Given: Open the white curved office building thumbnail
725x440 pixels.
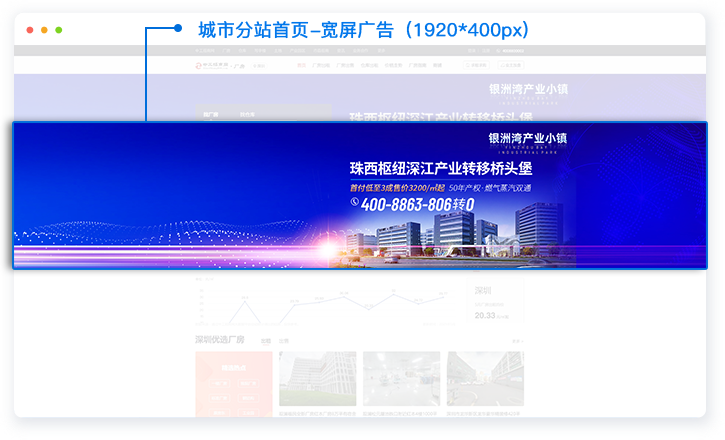Looking at the screenshot, I should [318, 379].
